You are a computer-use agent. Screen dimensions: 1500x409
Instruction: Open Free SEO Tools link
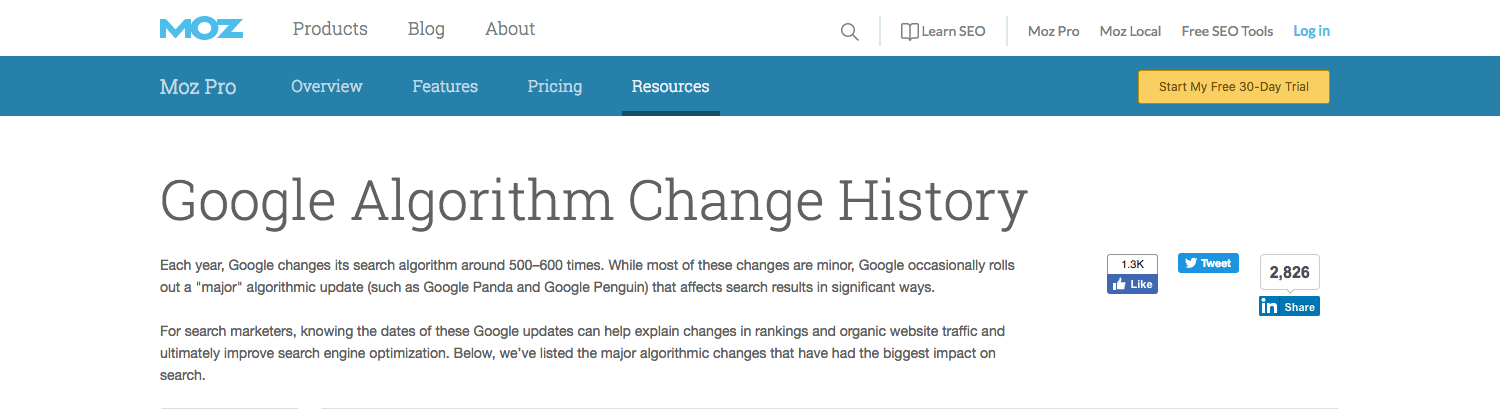tap(1227, 31)
